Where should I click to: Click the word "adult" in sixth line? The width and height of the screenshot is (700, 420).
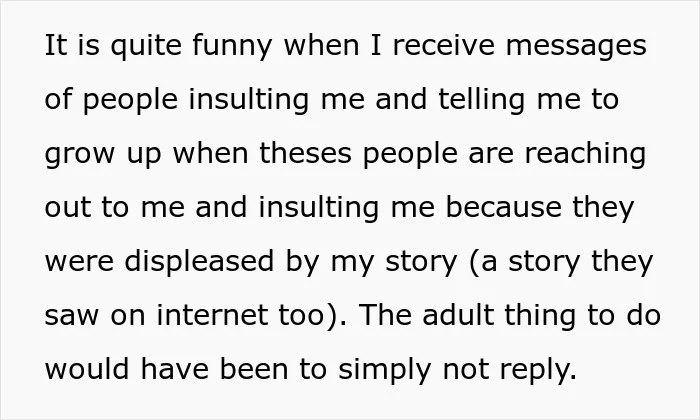tap(458, 316)
